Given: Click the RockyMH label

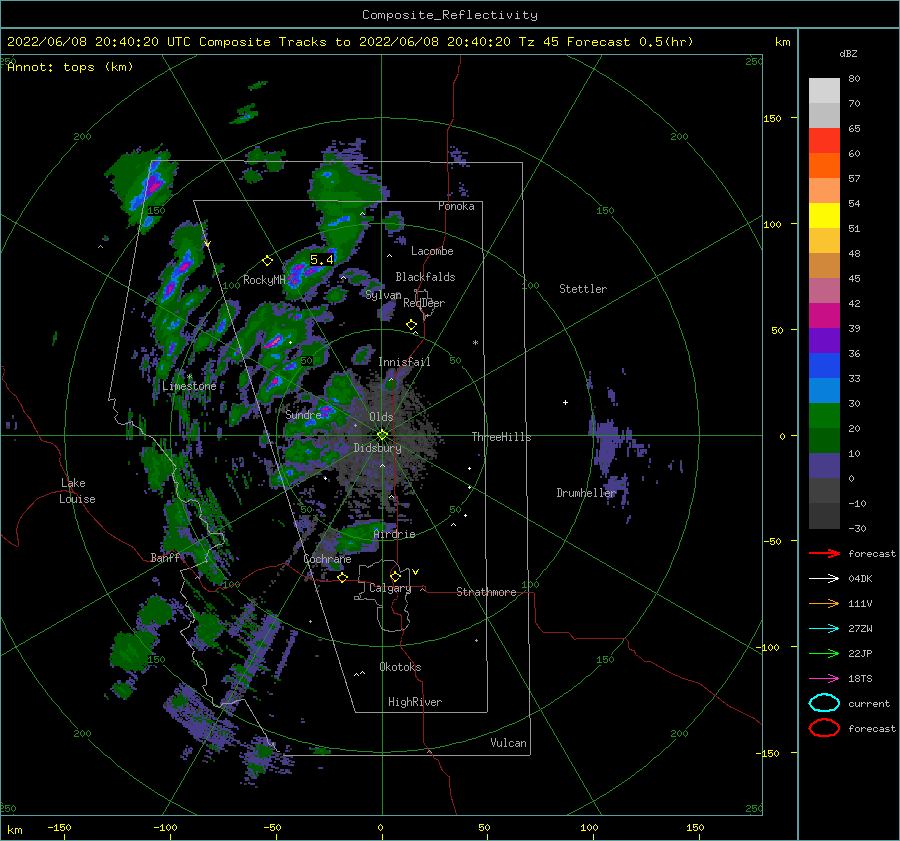Looking at the screenshot, I should 264,280.
